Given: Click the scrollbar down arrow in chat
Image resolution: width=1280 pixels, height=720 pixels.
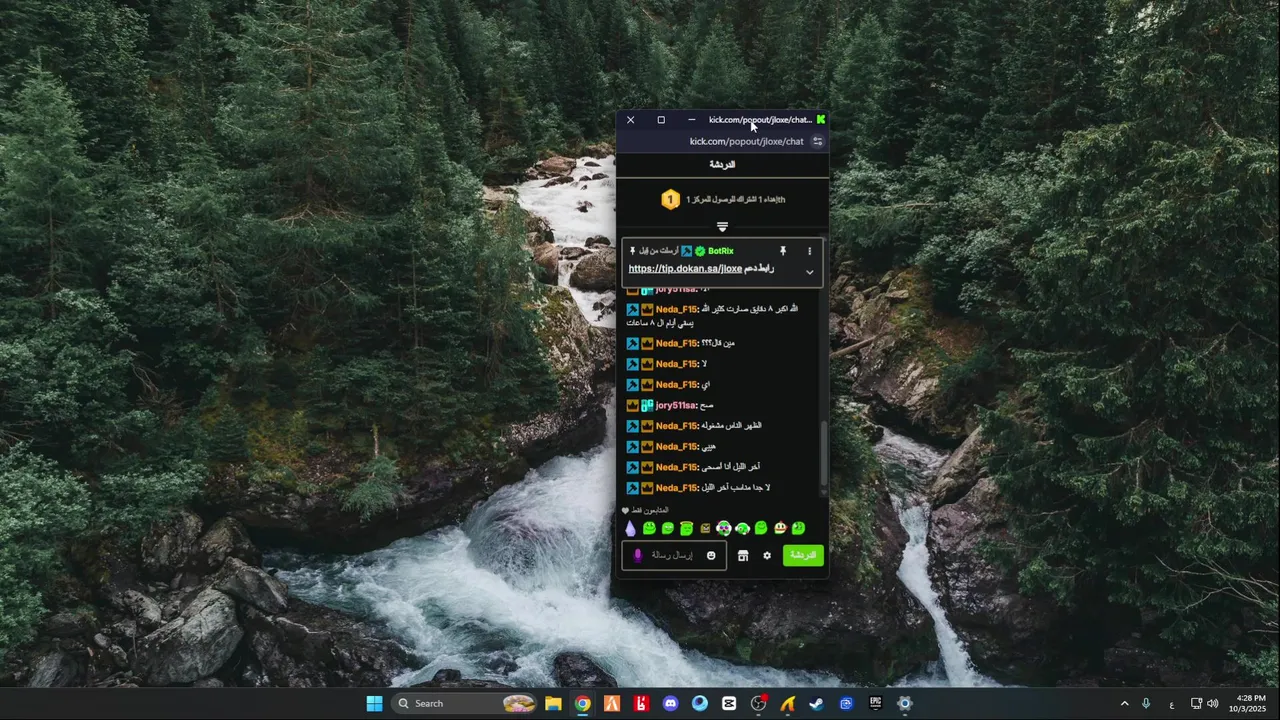Looking at the screenshot, I should coord(824,492).
